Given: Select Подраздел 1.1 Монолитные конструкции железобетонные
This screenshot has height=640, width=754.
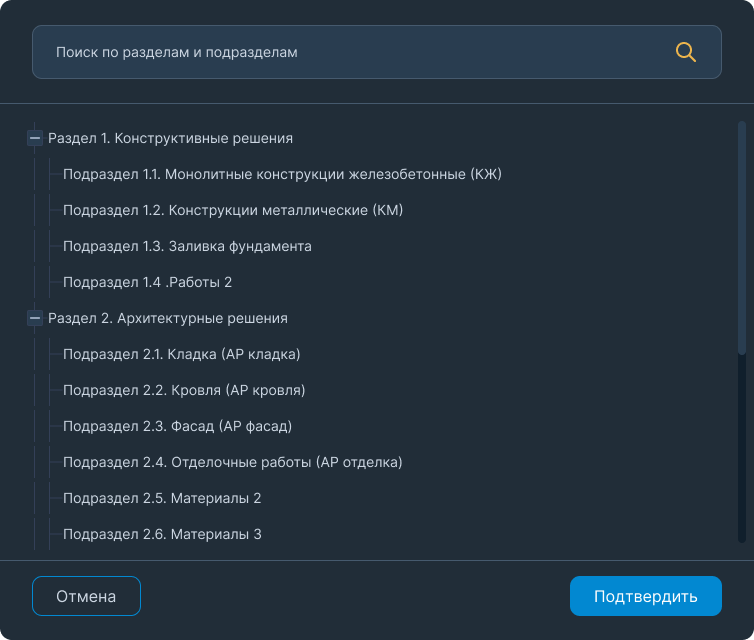Looking at the screenshot, I should [x=282, y=175].
